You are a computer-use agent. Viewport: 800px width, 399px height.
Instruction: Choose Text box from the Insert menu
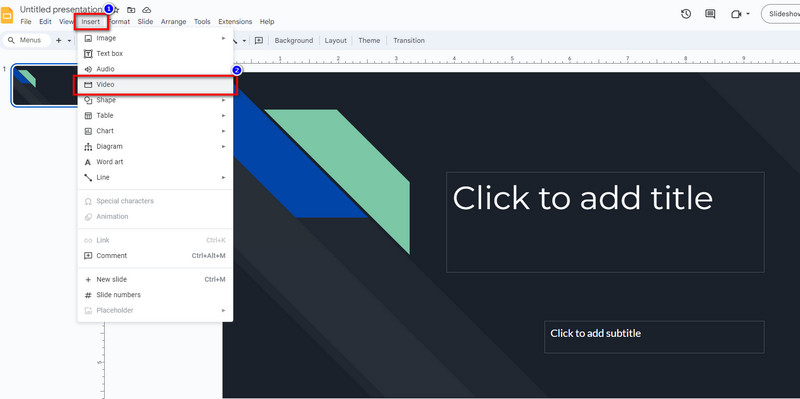point(155,54)
